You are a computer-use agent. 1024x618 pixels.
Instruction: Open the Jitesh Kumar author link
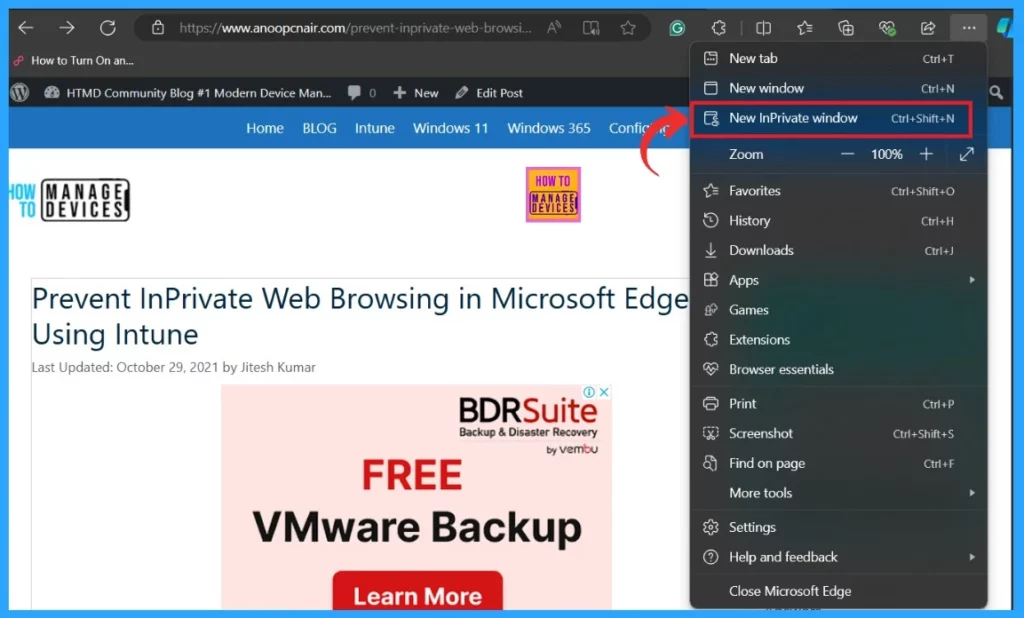[x=278, y=367]
